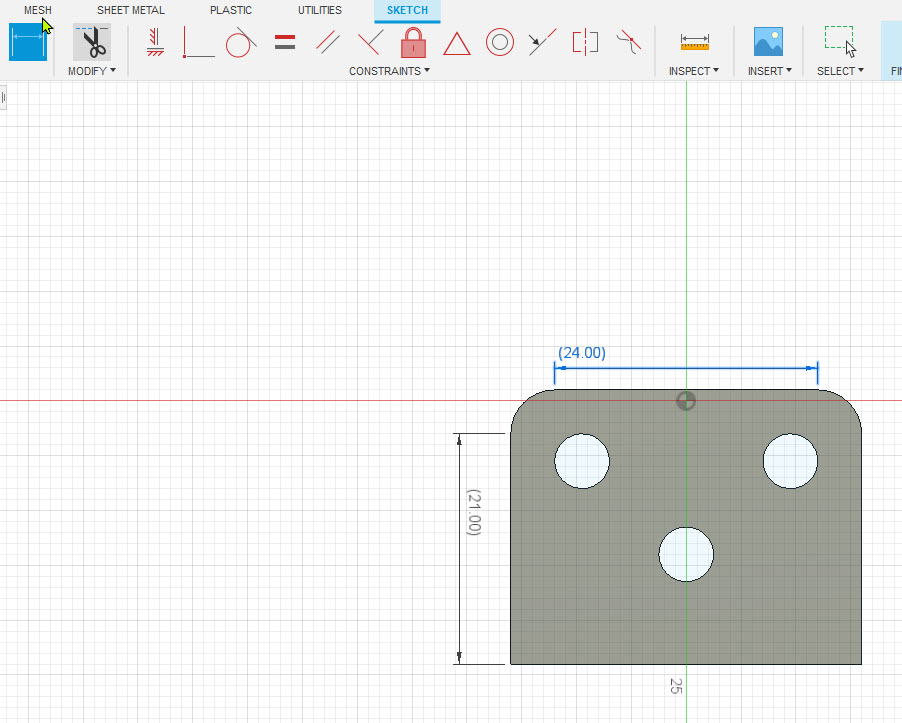Image resolution: width=902 pixels, height=723 pixels.
Task: Select the Concentric constraint
Action: 499,43
